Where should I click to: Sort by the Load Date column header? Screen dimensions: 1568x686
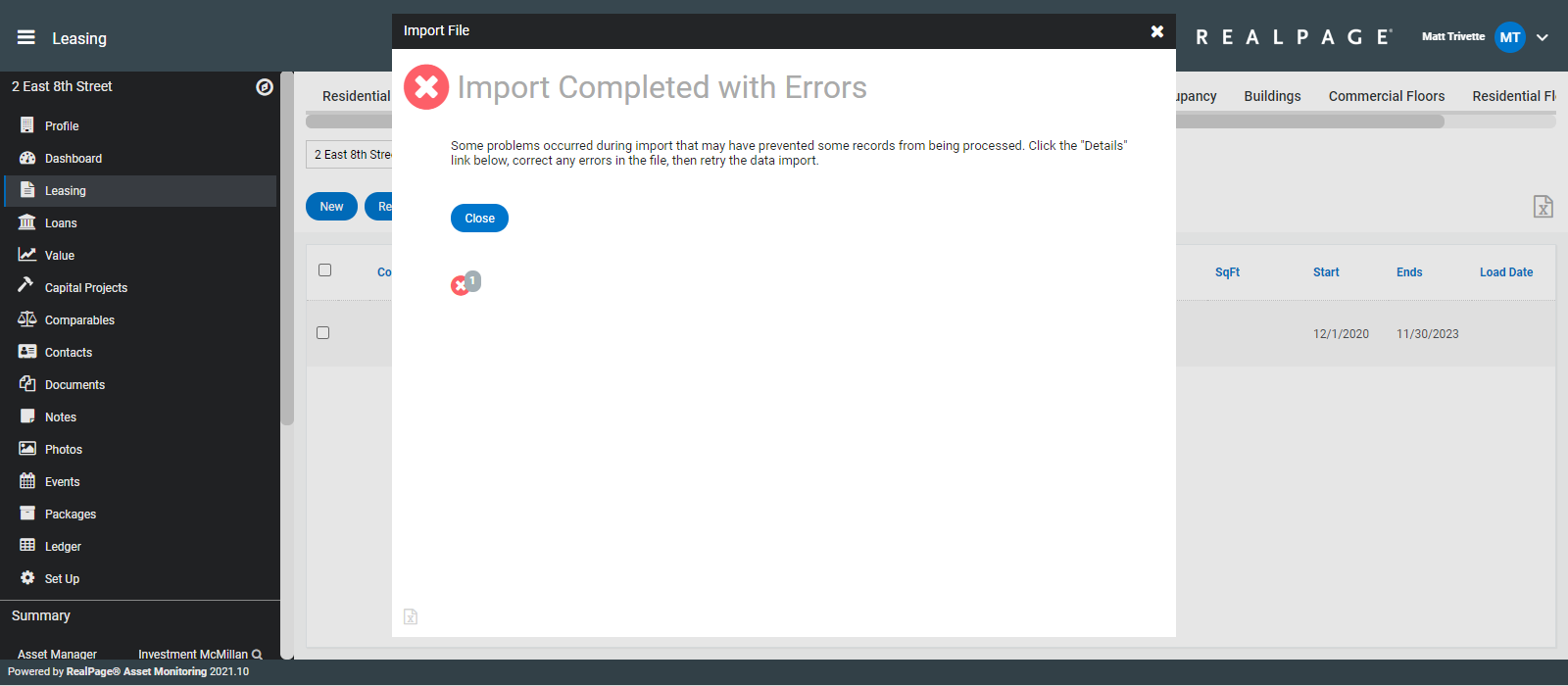[1506, 272]
